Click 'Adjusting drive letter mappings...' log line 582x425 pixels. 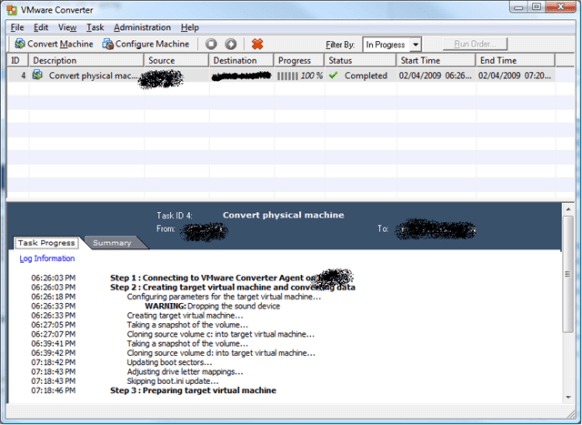click(x=185, y=372)
